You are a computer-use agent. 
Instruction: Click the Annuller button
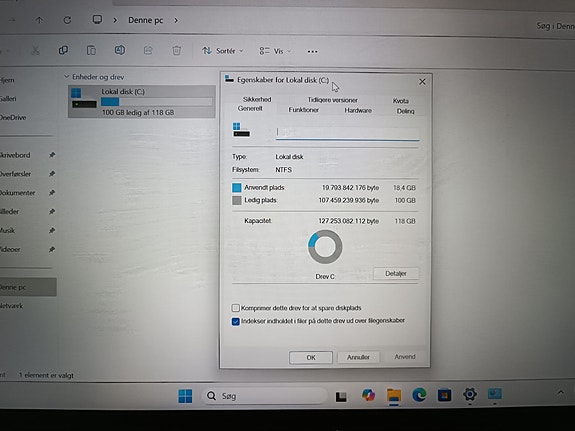point(358,357)
